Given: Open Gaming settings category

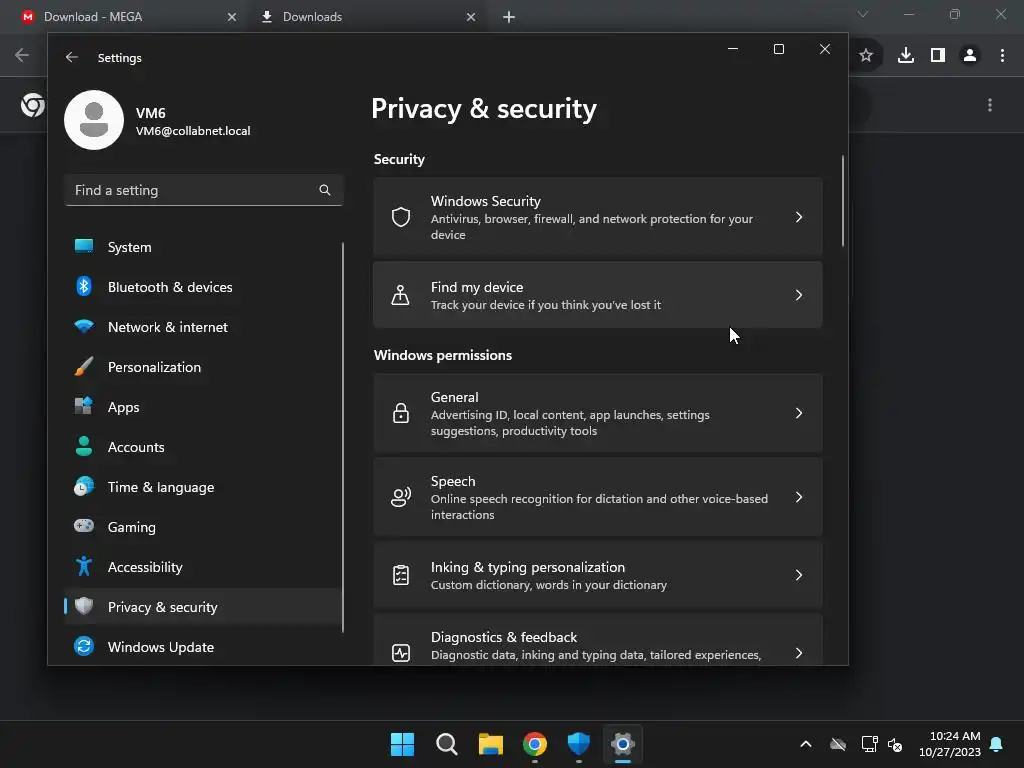Looking at the screenshot, I should (x=202, y=526).
